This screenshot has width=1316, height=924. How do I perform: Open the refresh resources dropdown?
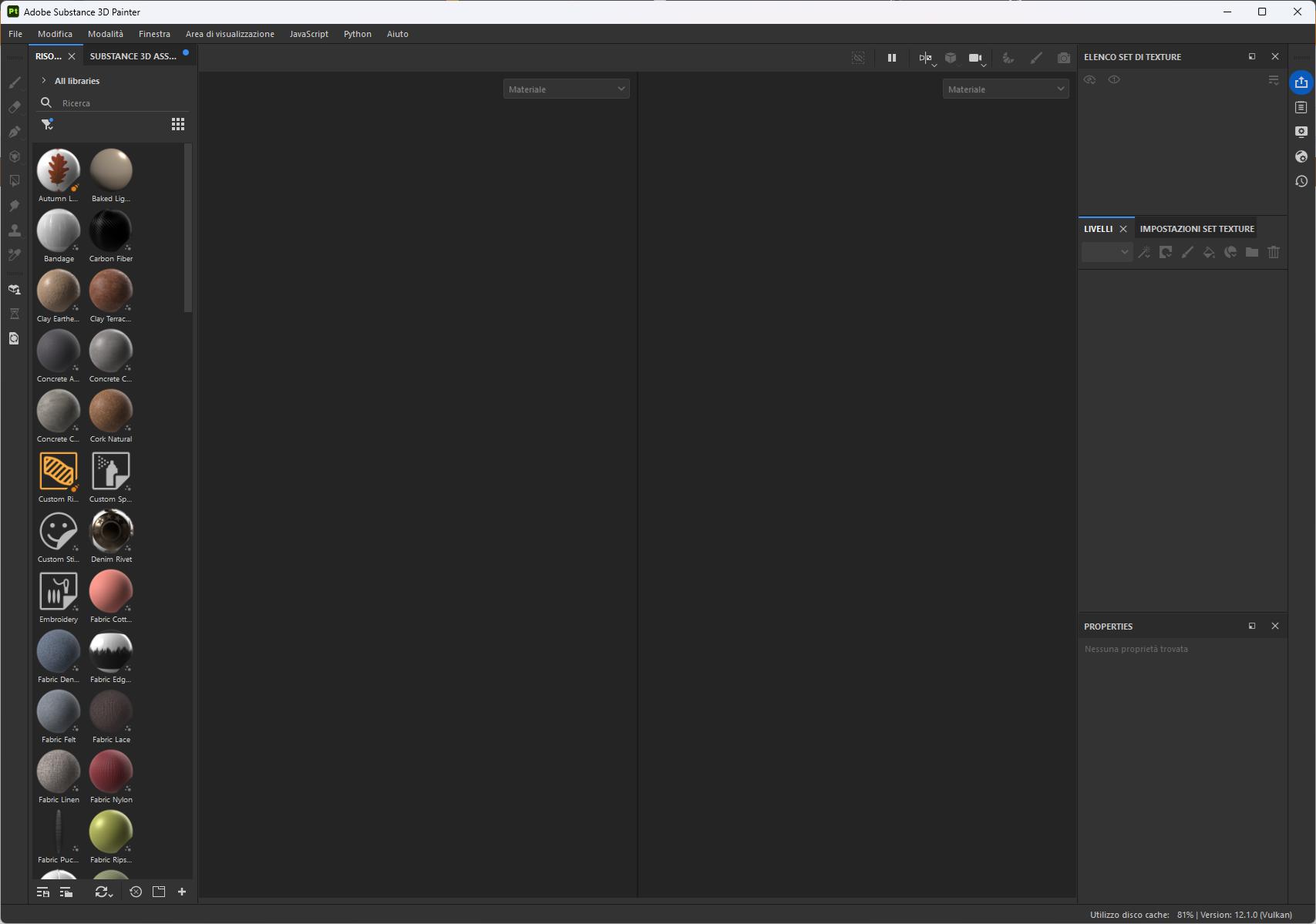point(103,892)
